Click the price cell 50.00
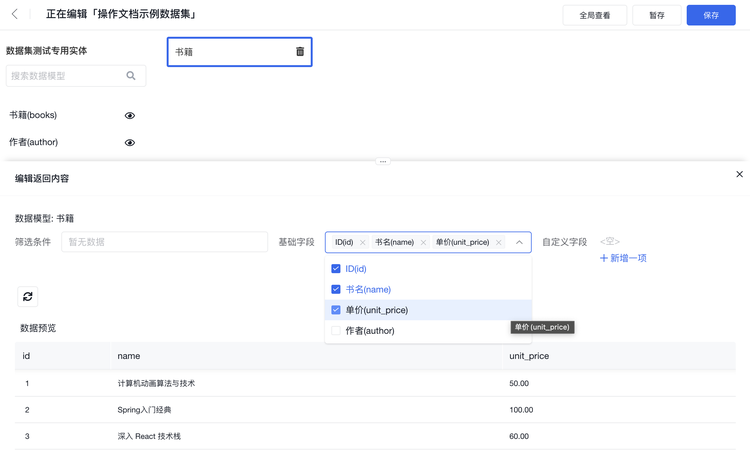 click(519, 383)
